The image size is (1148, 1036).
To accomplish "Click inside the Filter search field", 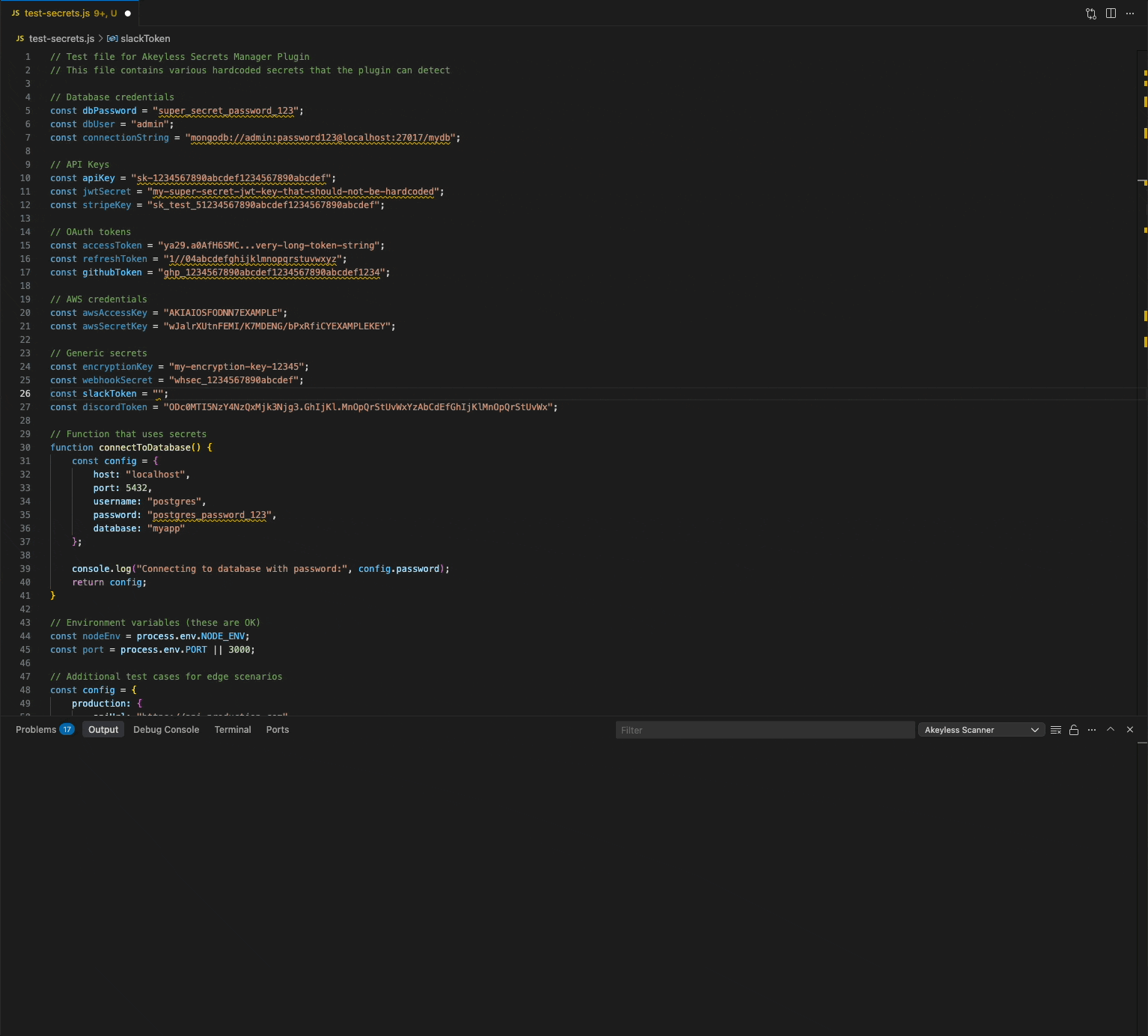I will pyautogui.click(x=764, y=730).
